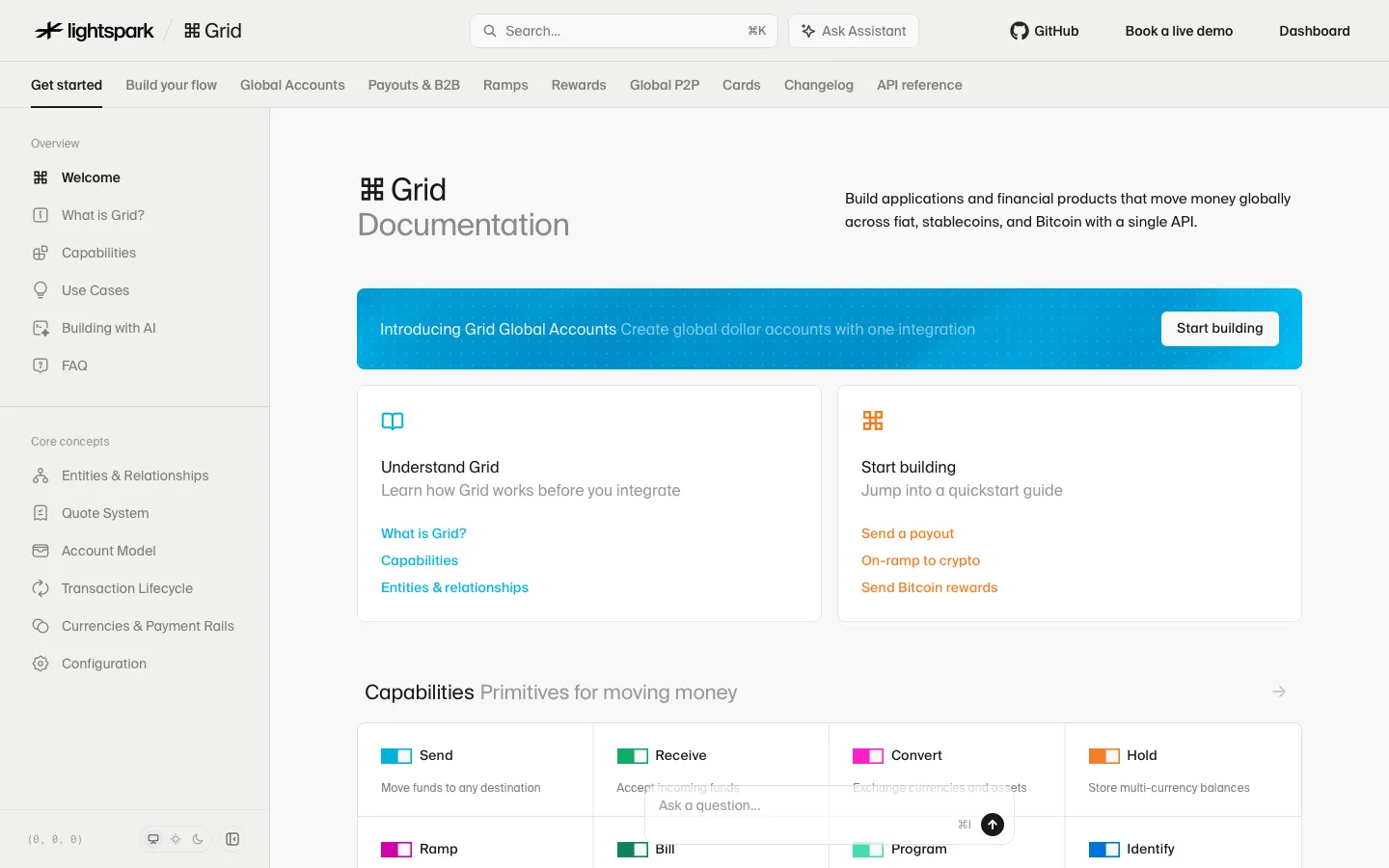
Task: Click Book a live demo
Action: coord(1179,31)
